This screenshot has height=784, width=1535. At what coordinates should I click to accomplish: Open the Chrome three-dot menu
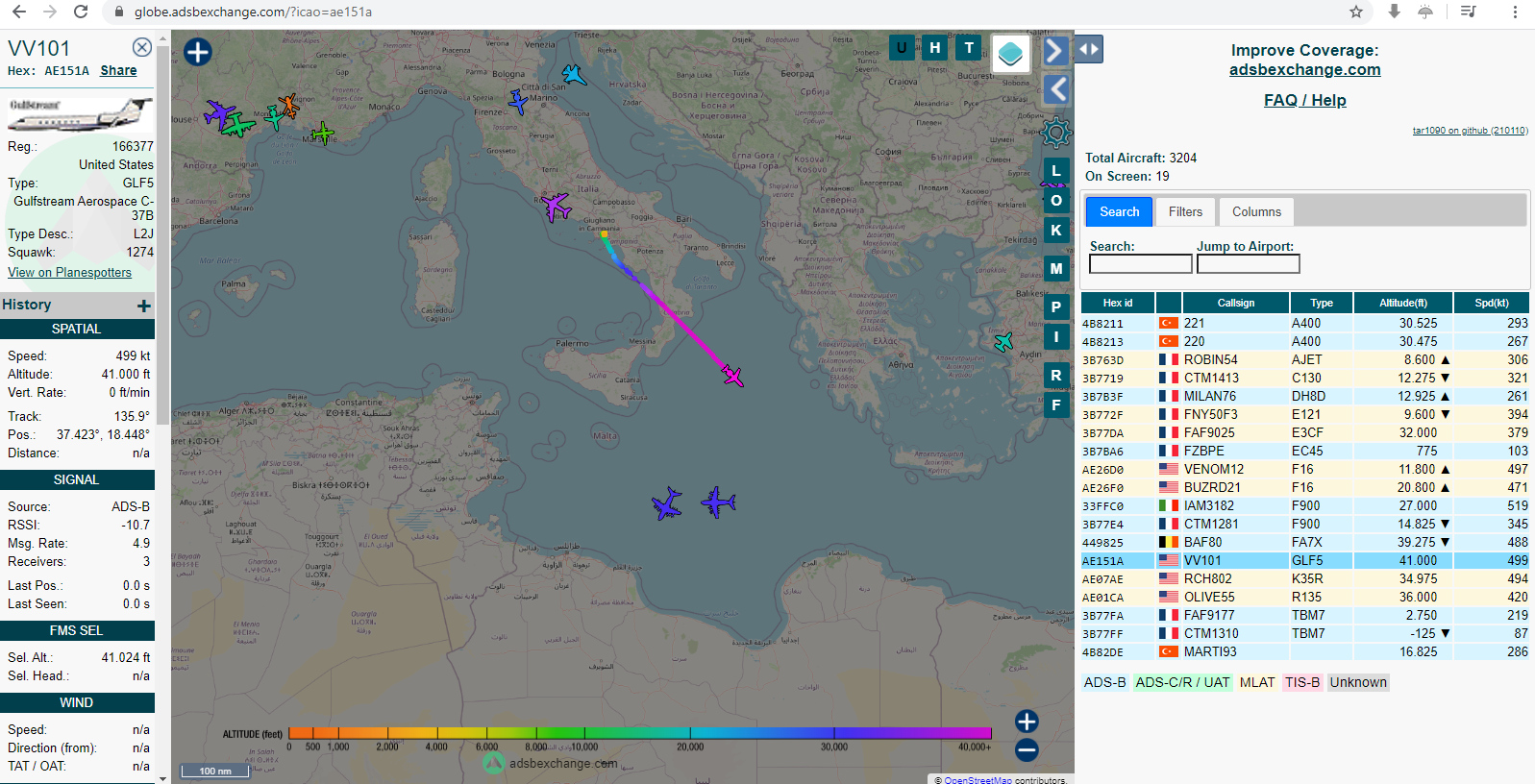[1515, 12]
